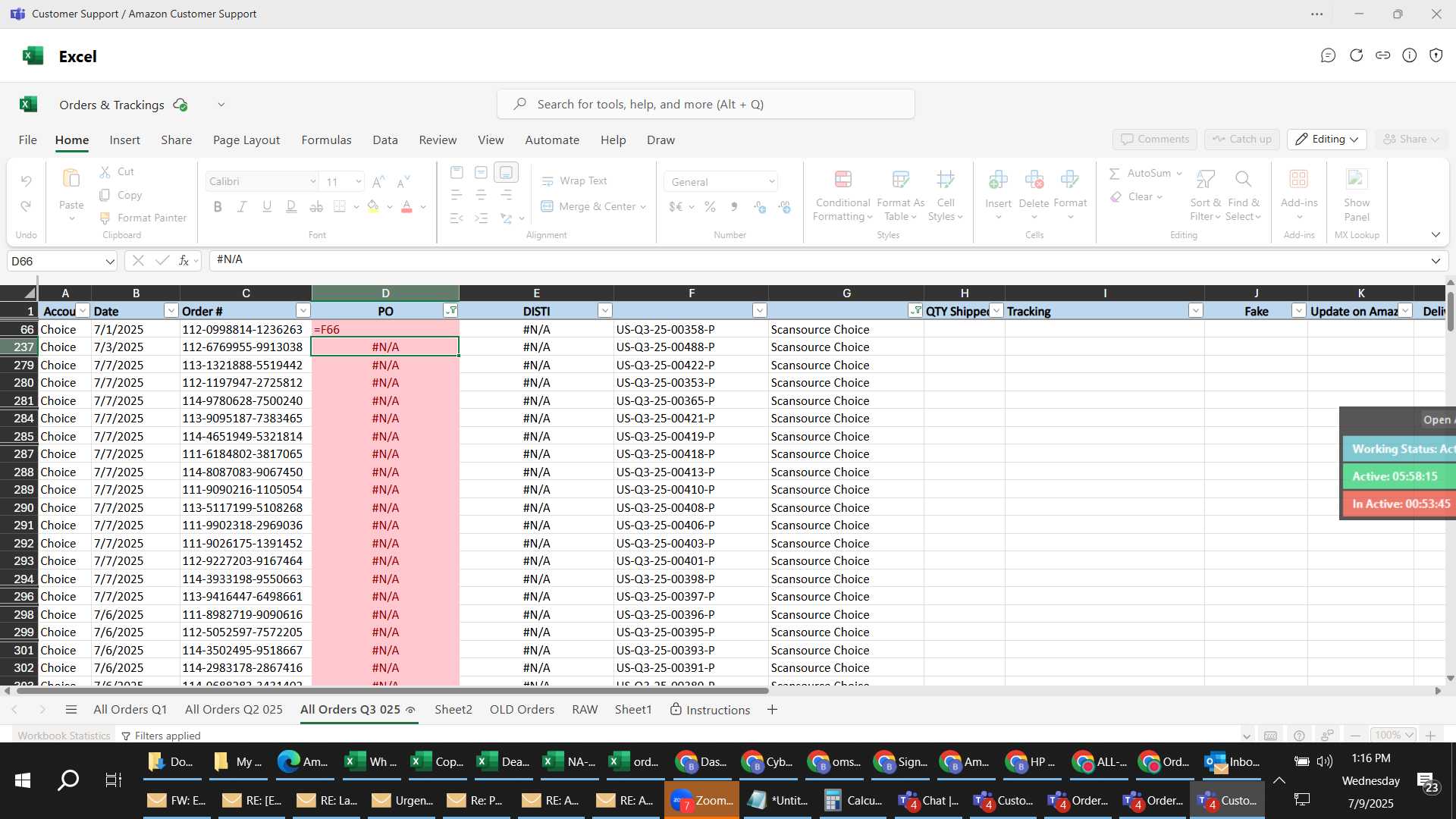Screen dimensions: 1456x819
Task: Increase font size with the large A icon
Action: [378, 181]
